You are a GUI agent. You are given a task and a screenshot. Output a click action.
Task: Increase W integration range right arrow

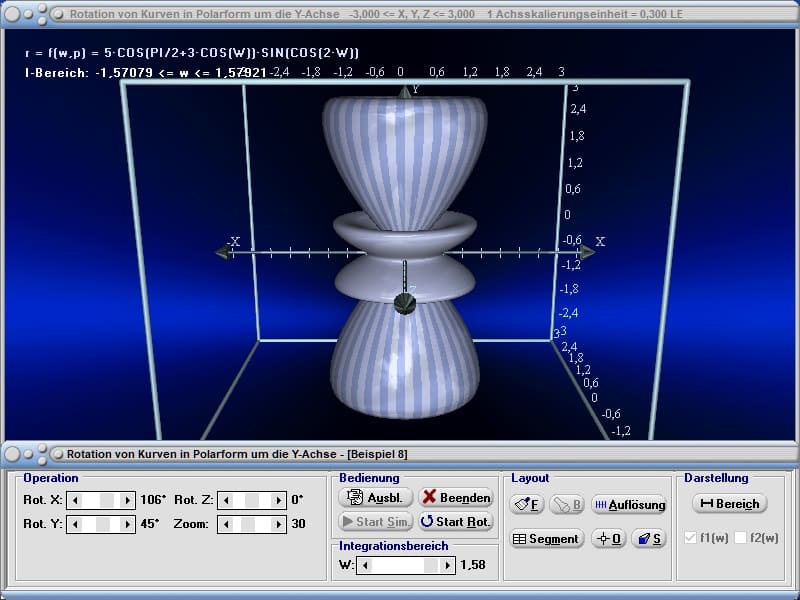click(447, 565)
